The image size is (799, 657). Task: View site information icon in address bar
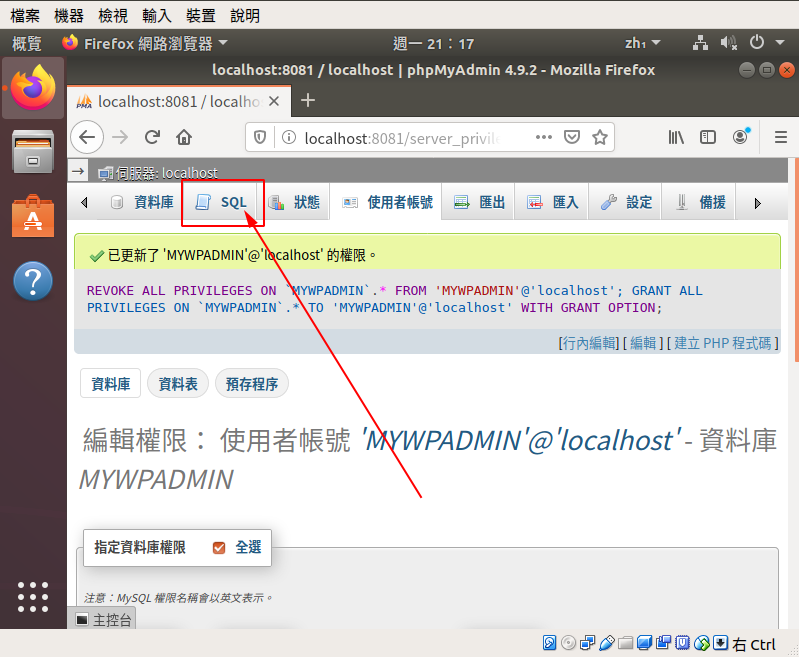click(289, 137)
